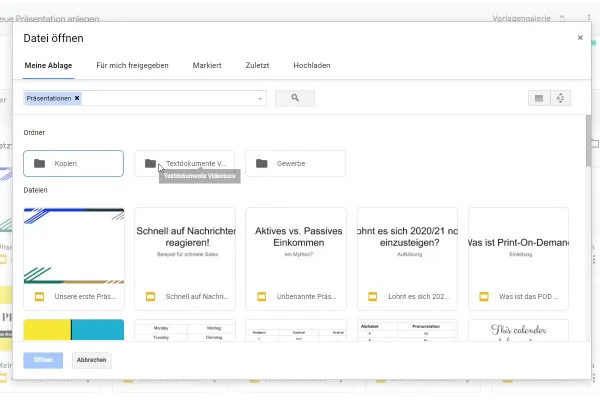Click Slides icon beside Was ist das POD
Viewport: 600px width, 400px height.
(484, 297)
